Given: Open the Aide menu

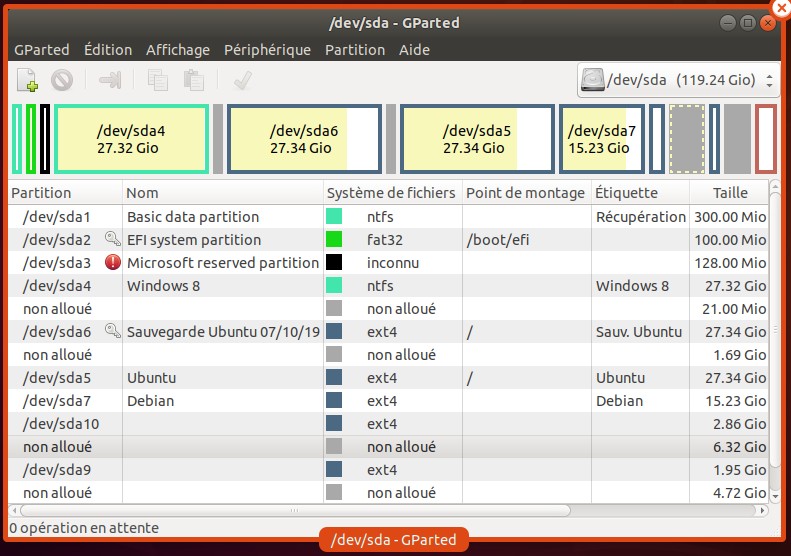Looking at the screenshot, I should [x=414, y=49].
